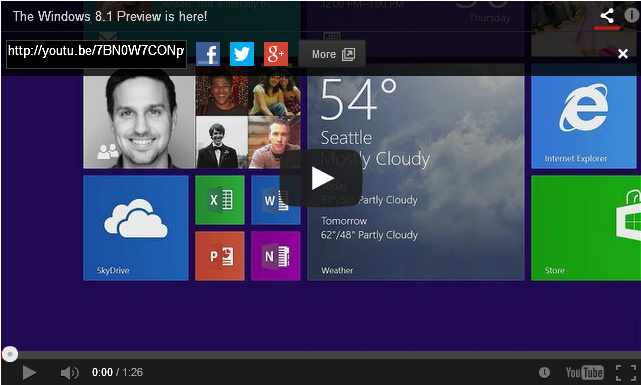Click the seek bar handle at start
The height and width of the screenshot is (385, 641).
coord(10,354)
